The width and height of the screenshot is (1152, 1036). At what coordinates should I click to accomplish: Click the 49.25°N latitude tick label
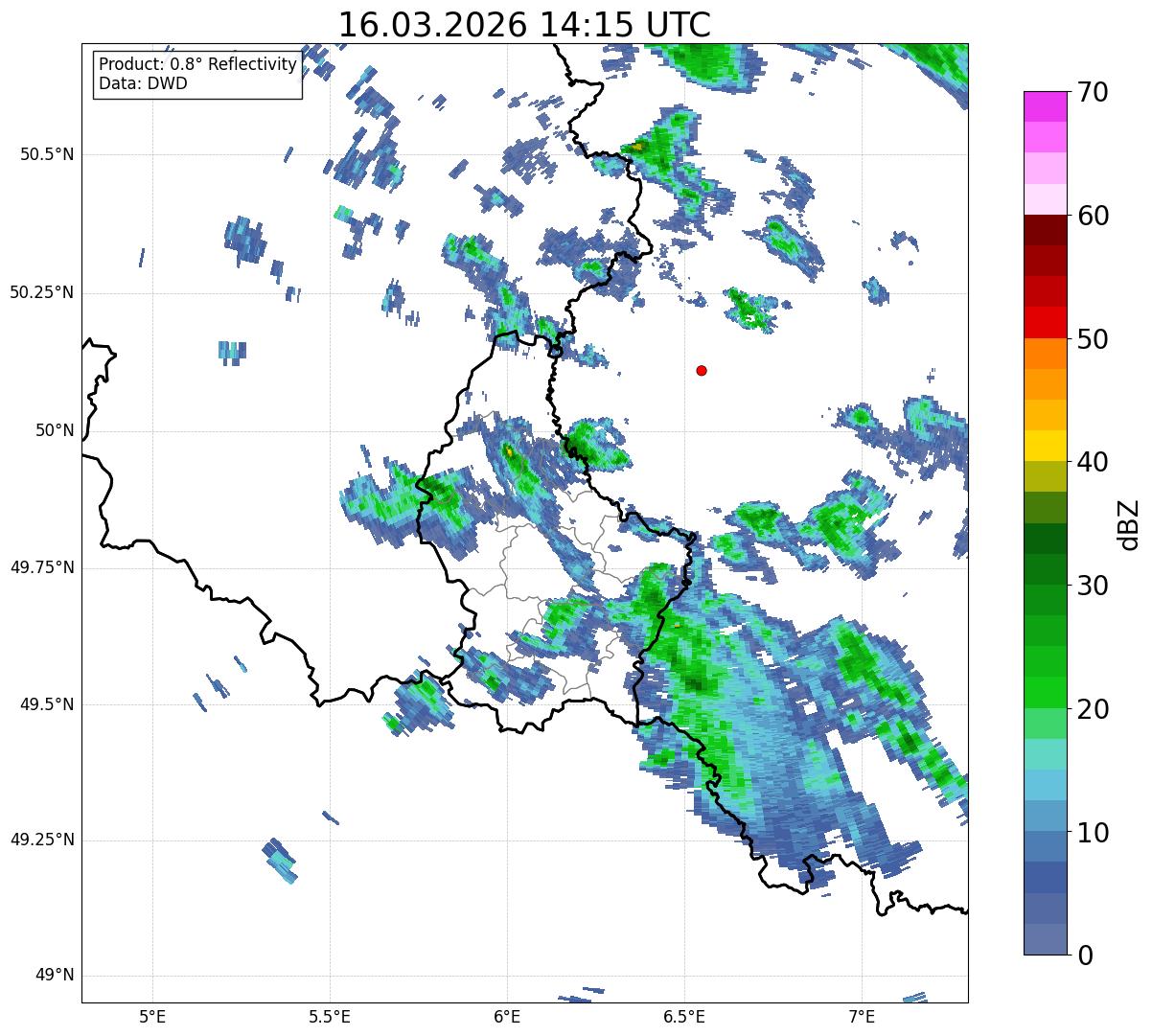pos(42,840)
